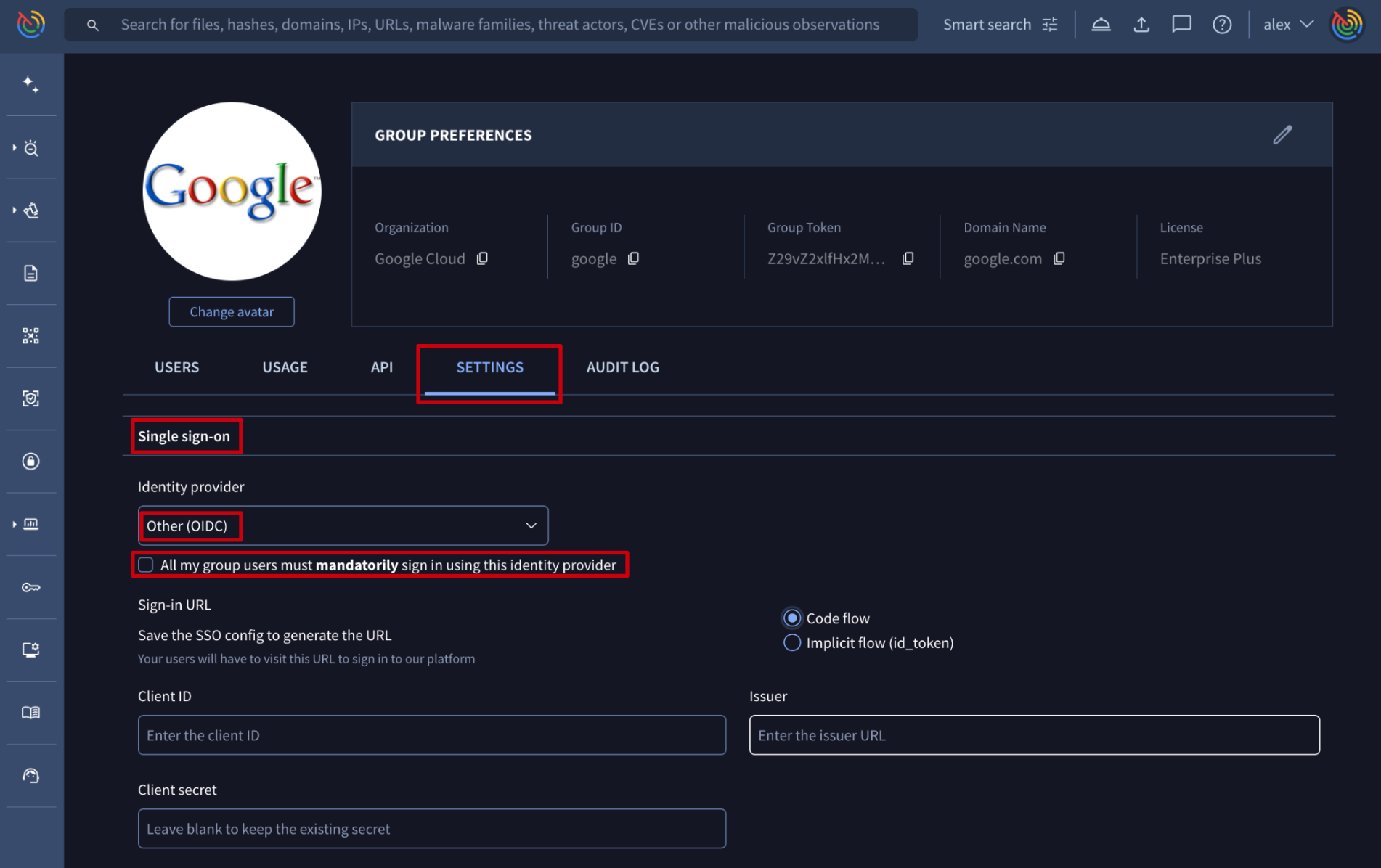This screenshot has width=1381, height=868.
Task: Copy the Domain Name google.com
Action: point(1059,258)
